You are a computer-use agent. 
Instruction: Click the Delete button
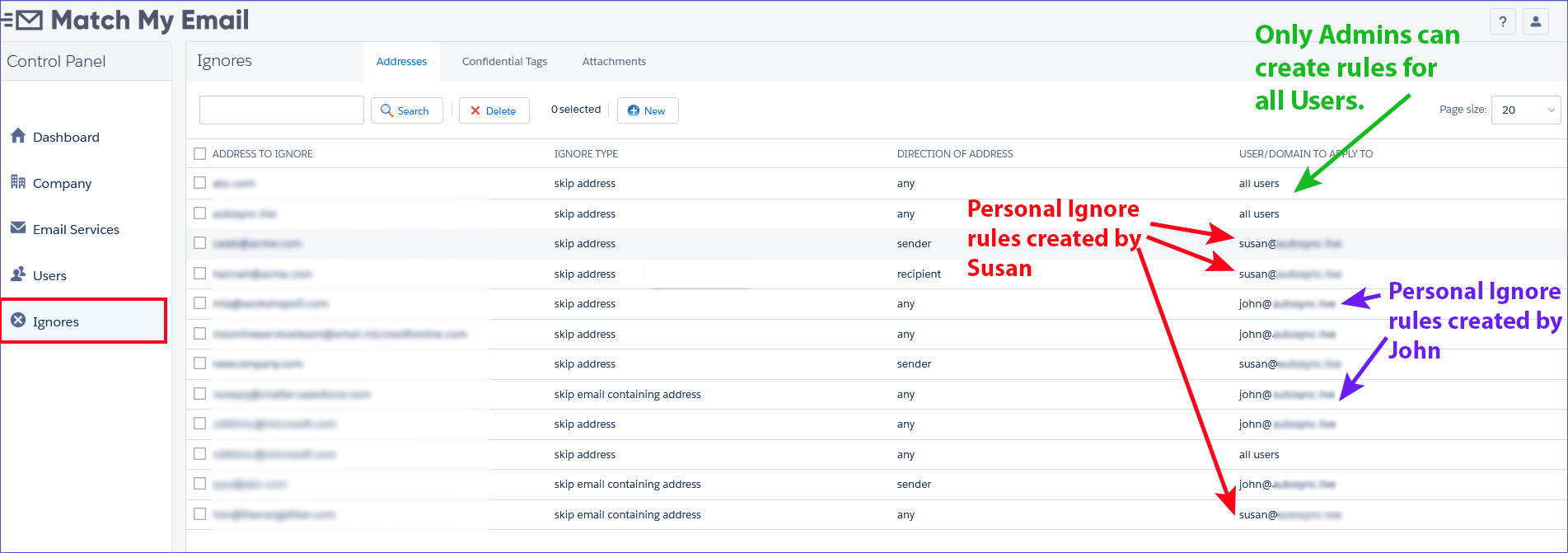(494, 110)
